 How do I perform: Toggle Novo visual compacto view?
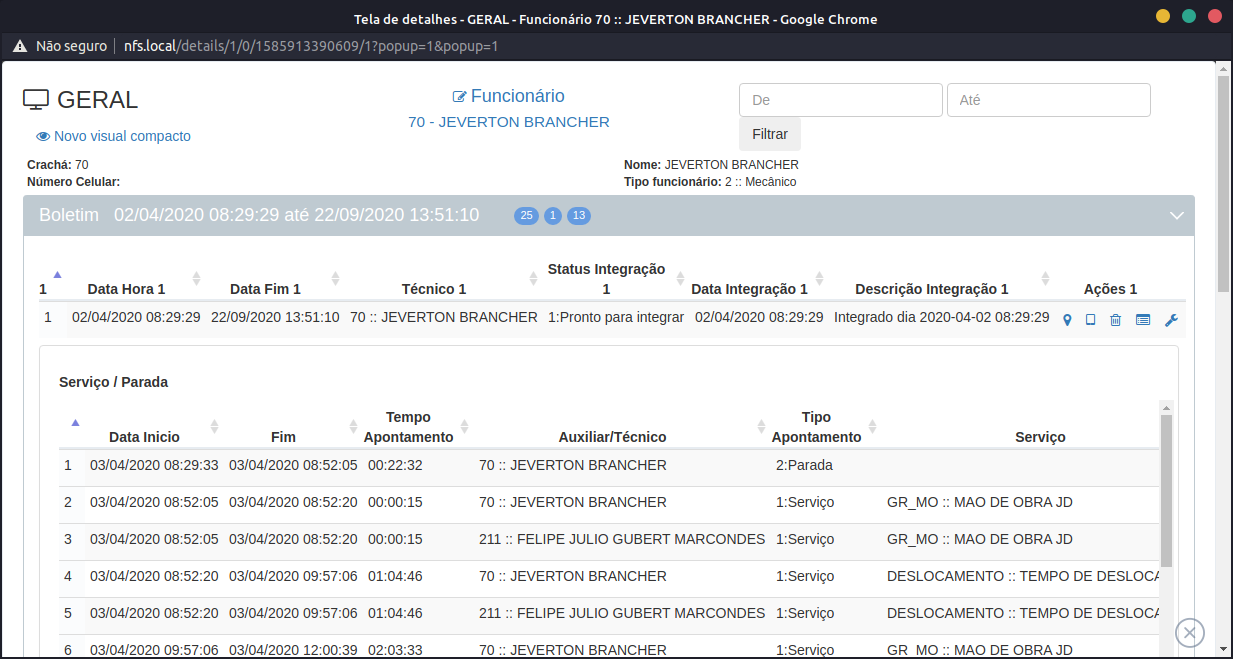click(x=113, y=136)
